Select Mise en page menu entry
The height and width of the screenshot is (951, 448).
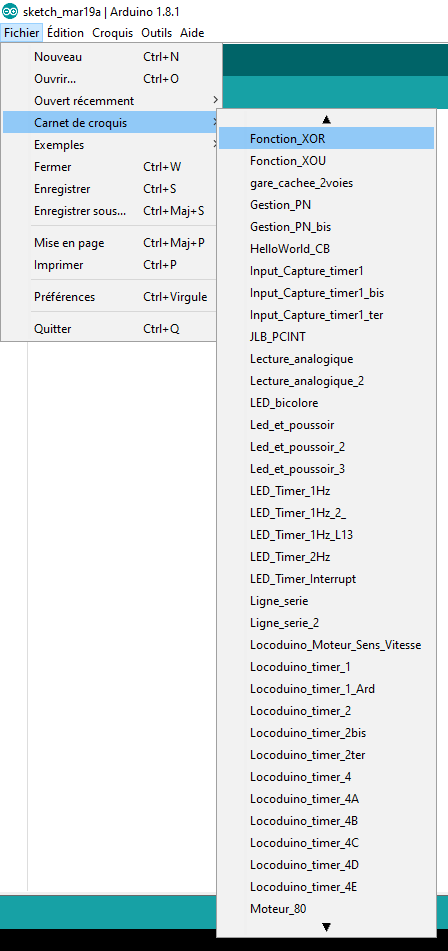tap(112, 243)
